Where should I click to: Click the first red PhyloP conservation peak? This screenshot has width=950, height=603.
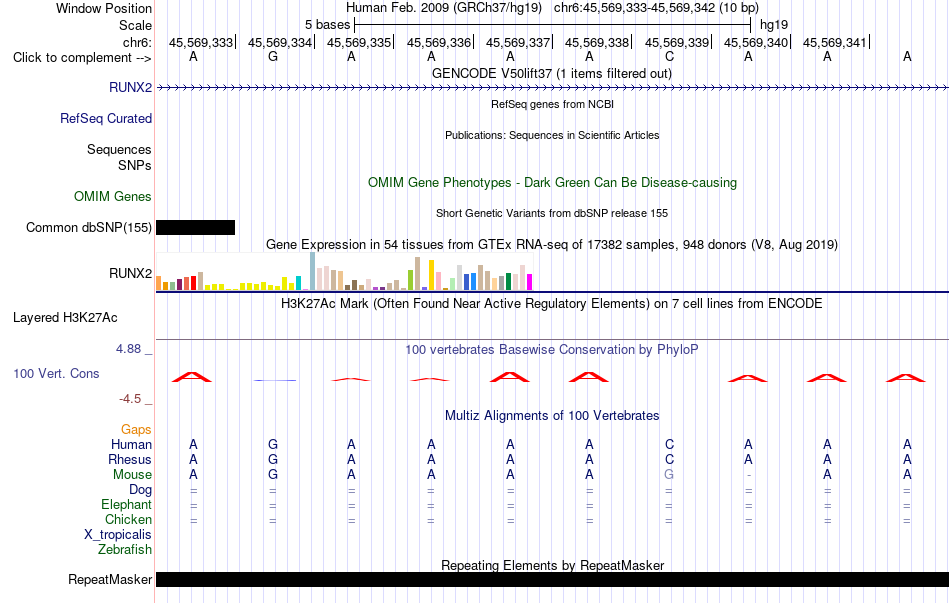click(x=192, y=377)
